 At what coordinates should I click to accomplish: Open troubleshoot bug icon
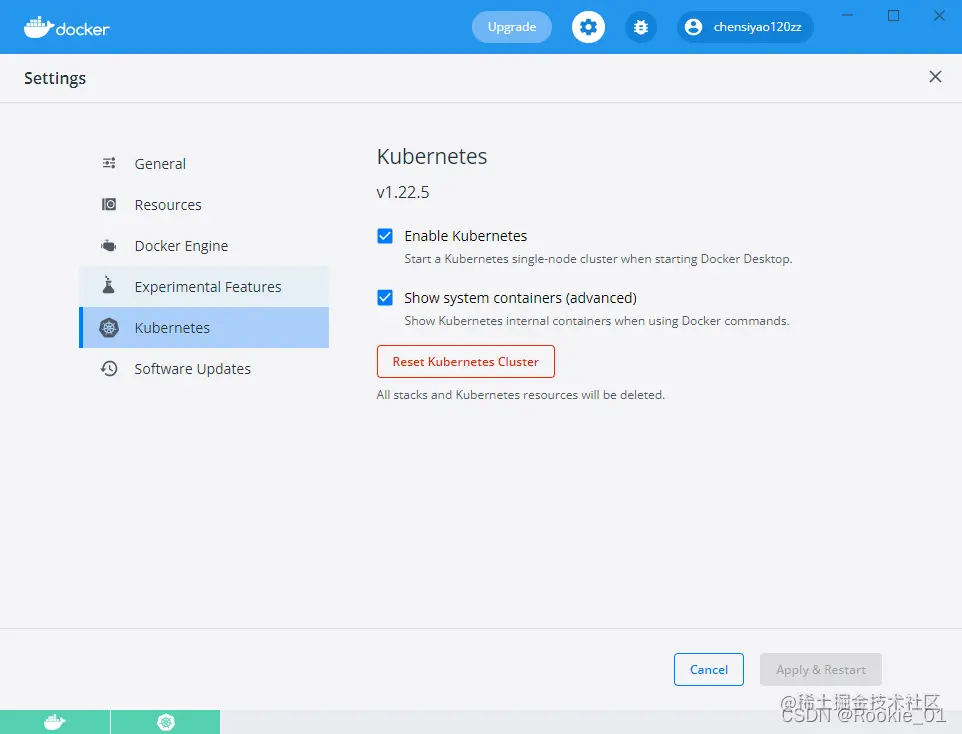pyautogui.click(x=641, y=27)
